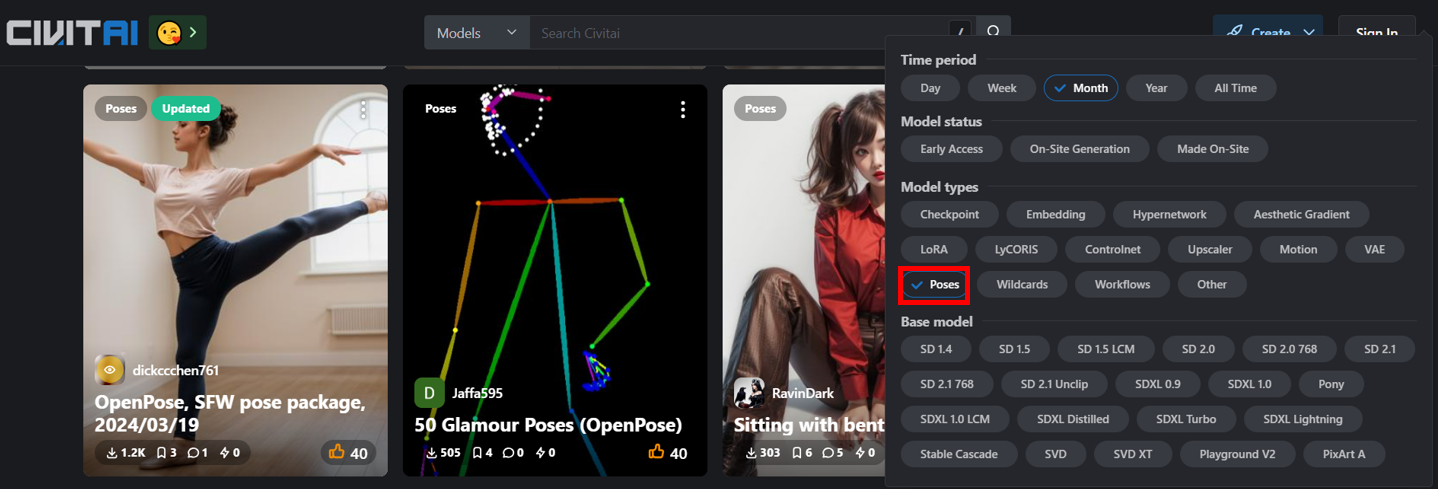Select SD 1.5 base model
The height and width of the screenshot is (489, 1438).
click(1014, 349)
